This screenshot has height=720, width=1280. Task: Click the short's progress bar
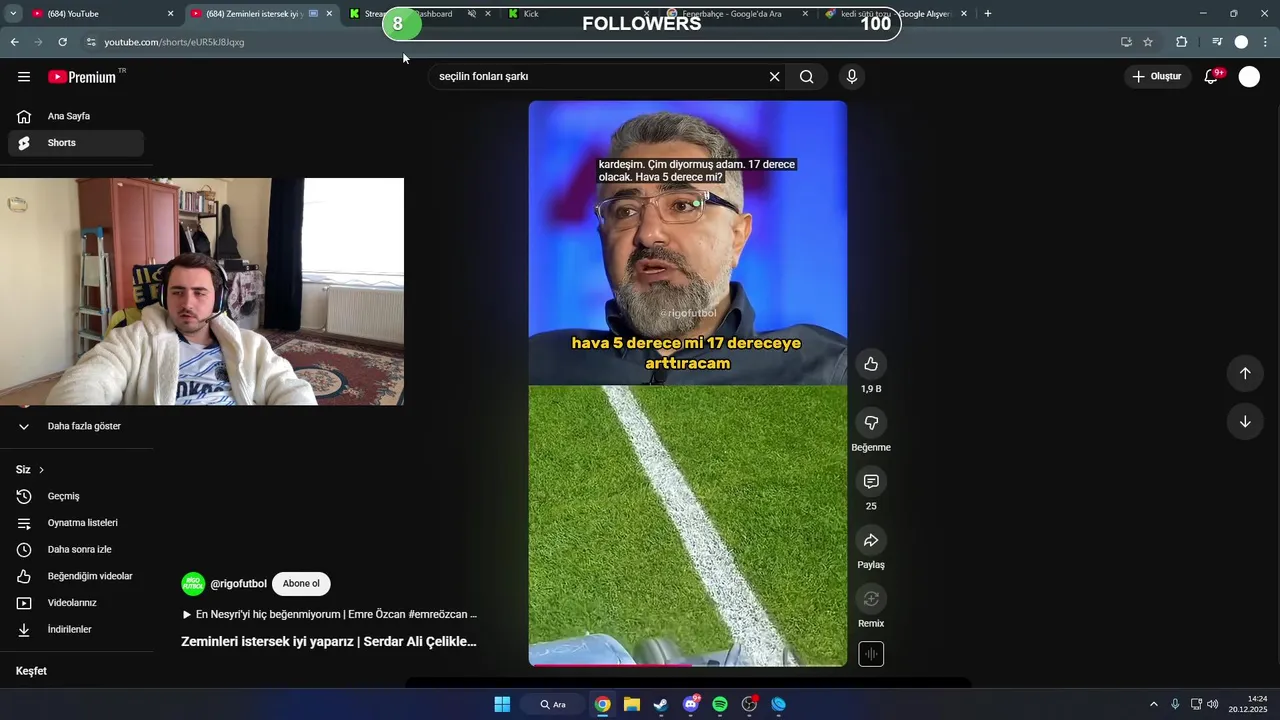[x=688, y=665]
